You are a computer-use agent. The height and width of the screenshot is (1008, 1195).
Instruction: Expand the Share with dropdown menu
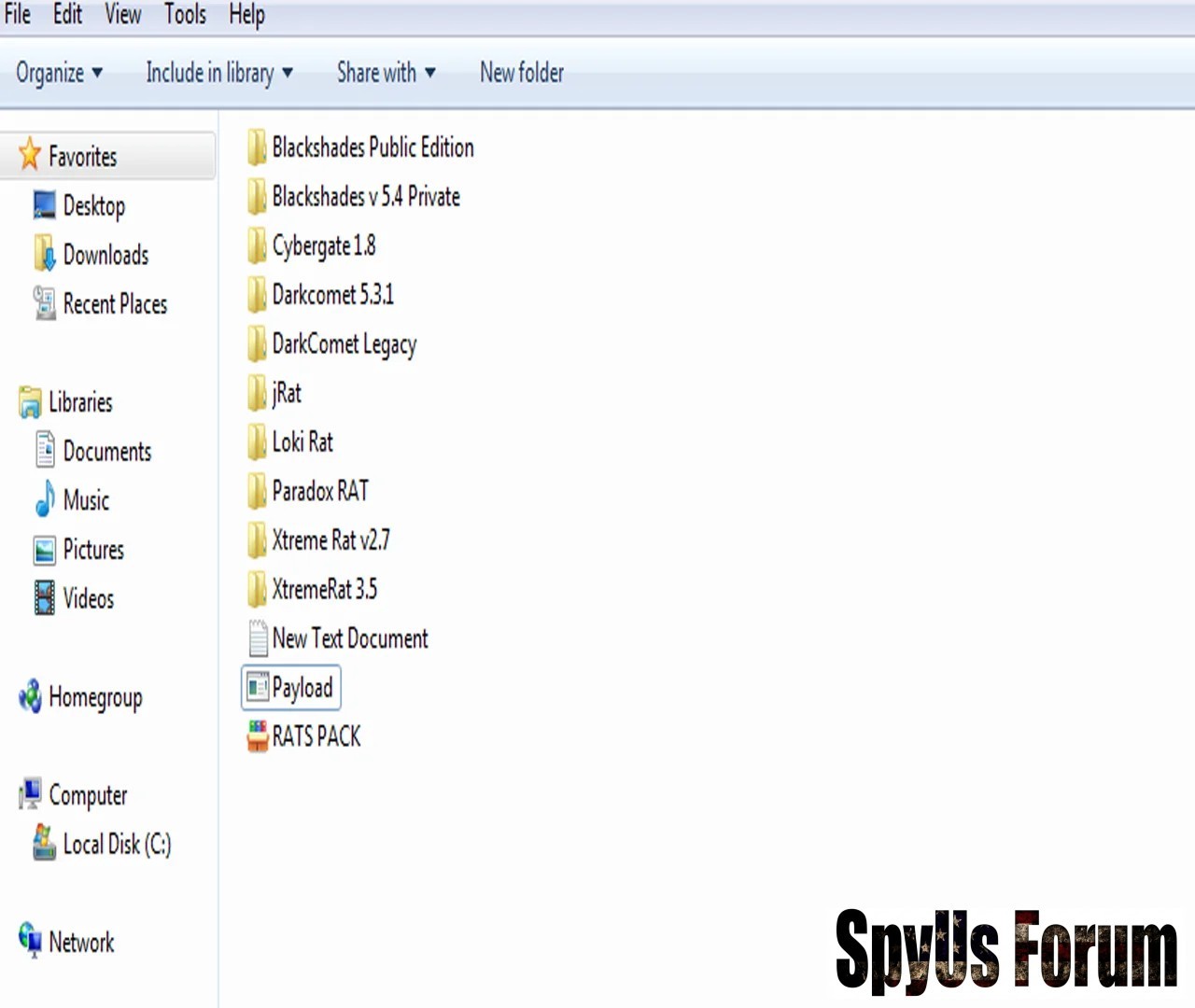point(386,73)
